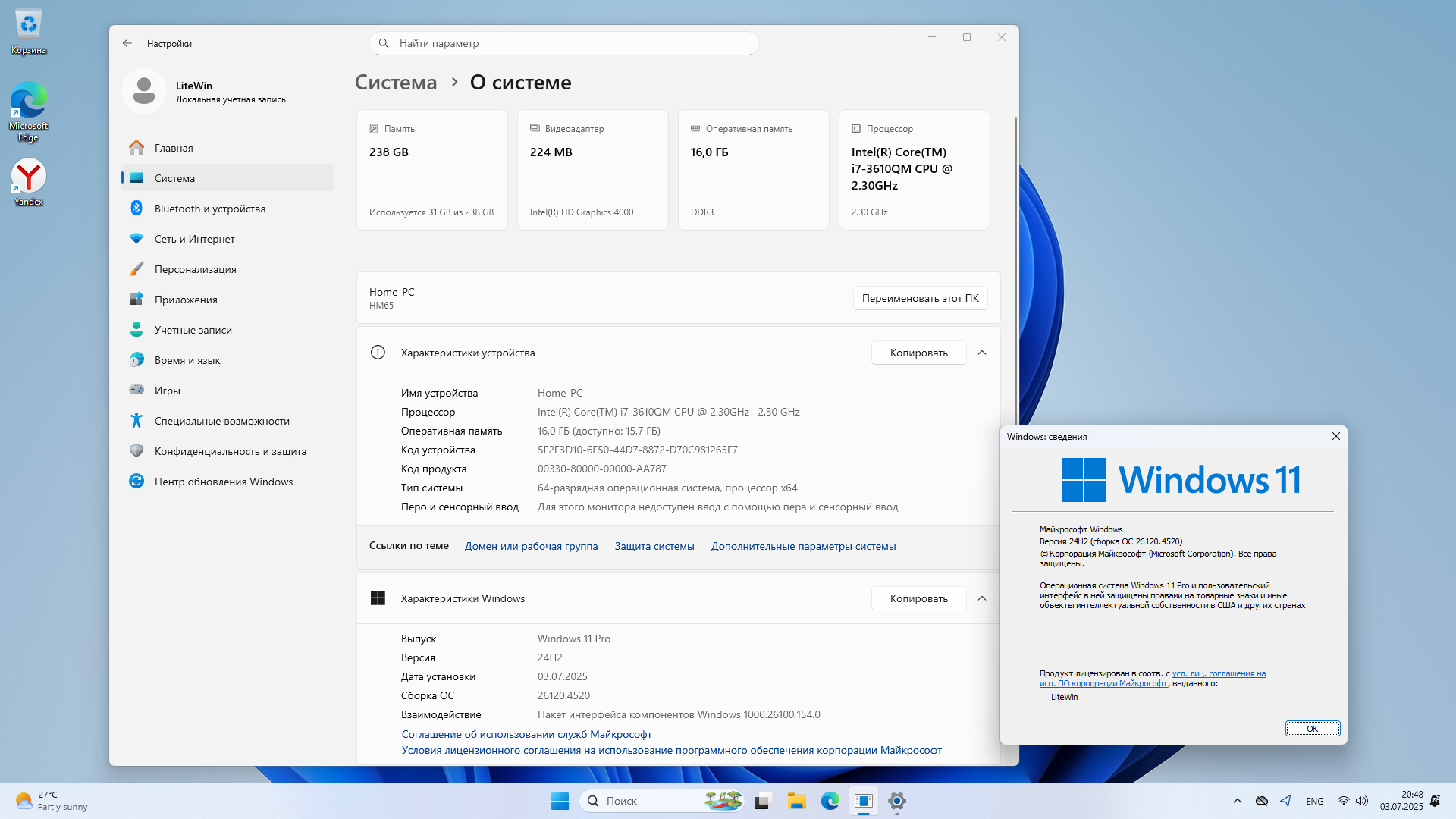The image size is (1456, 819).
Task: Open Персонализация settings page
Action: point(195,269)
